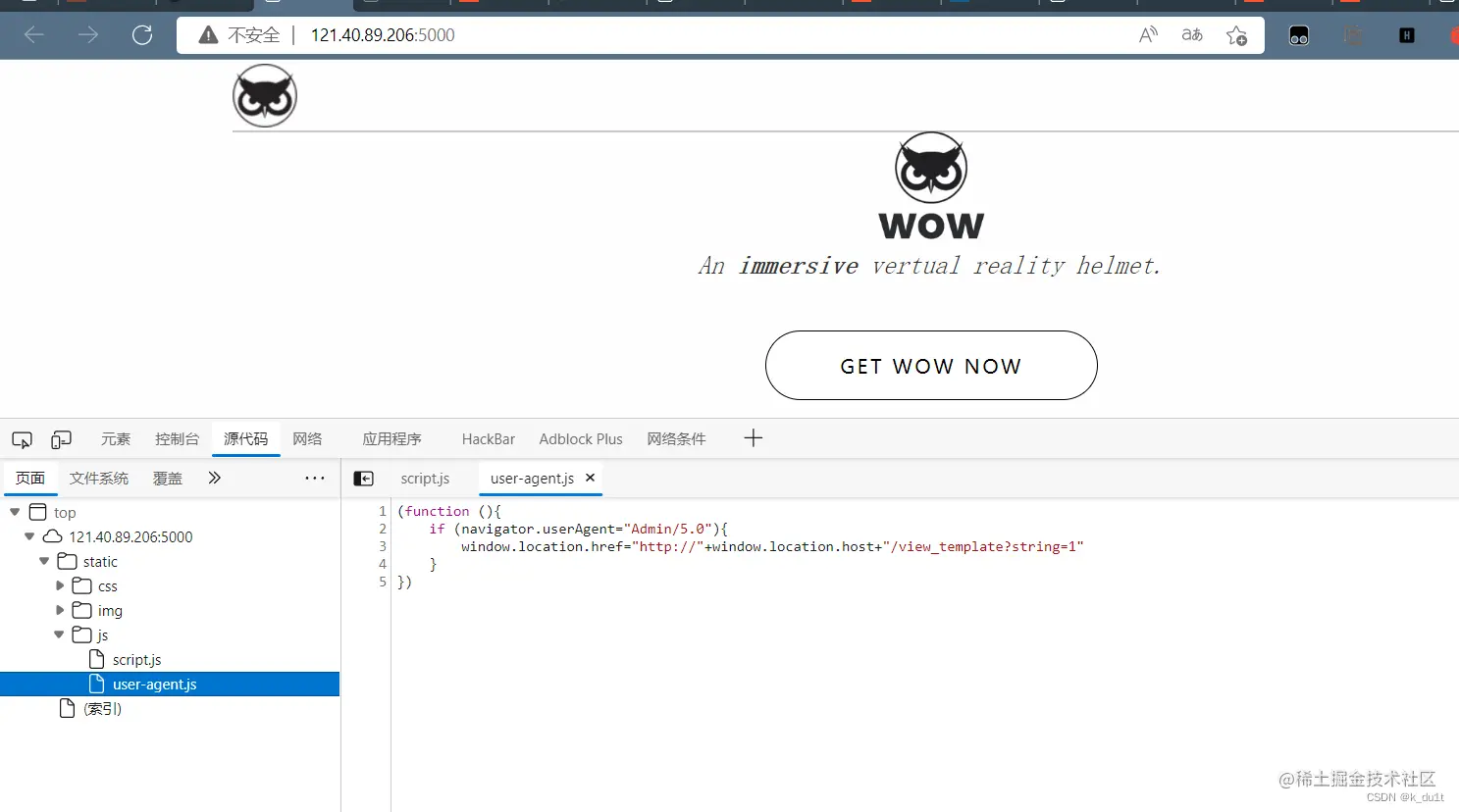1459x812 pixels.
Task: Reload the page with the refresh icon
Action: click(142, 35)
